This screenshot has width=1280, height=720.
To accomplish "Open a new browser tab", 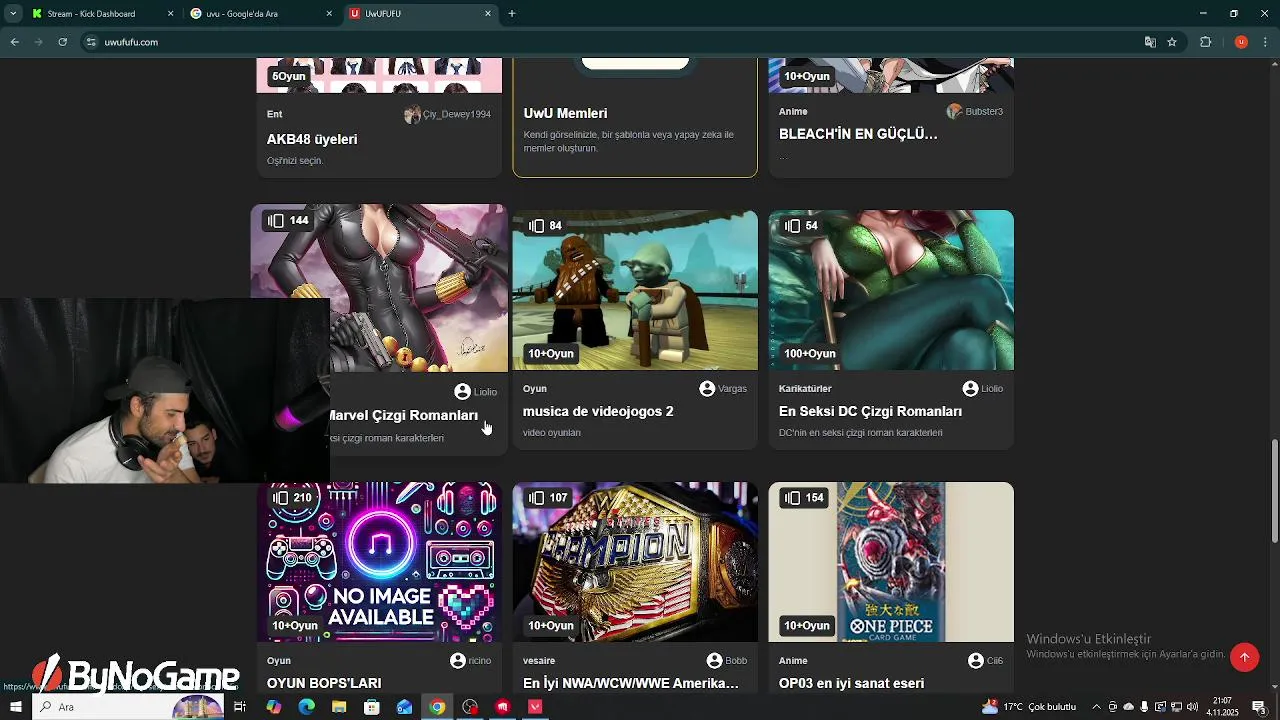I will click(x=512, y=14).
